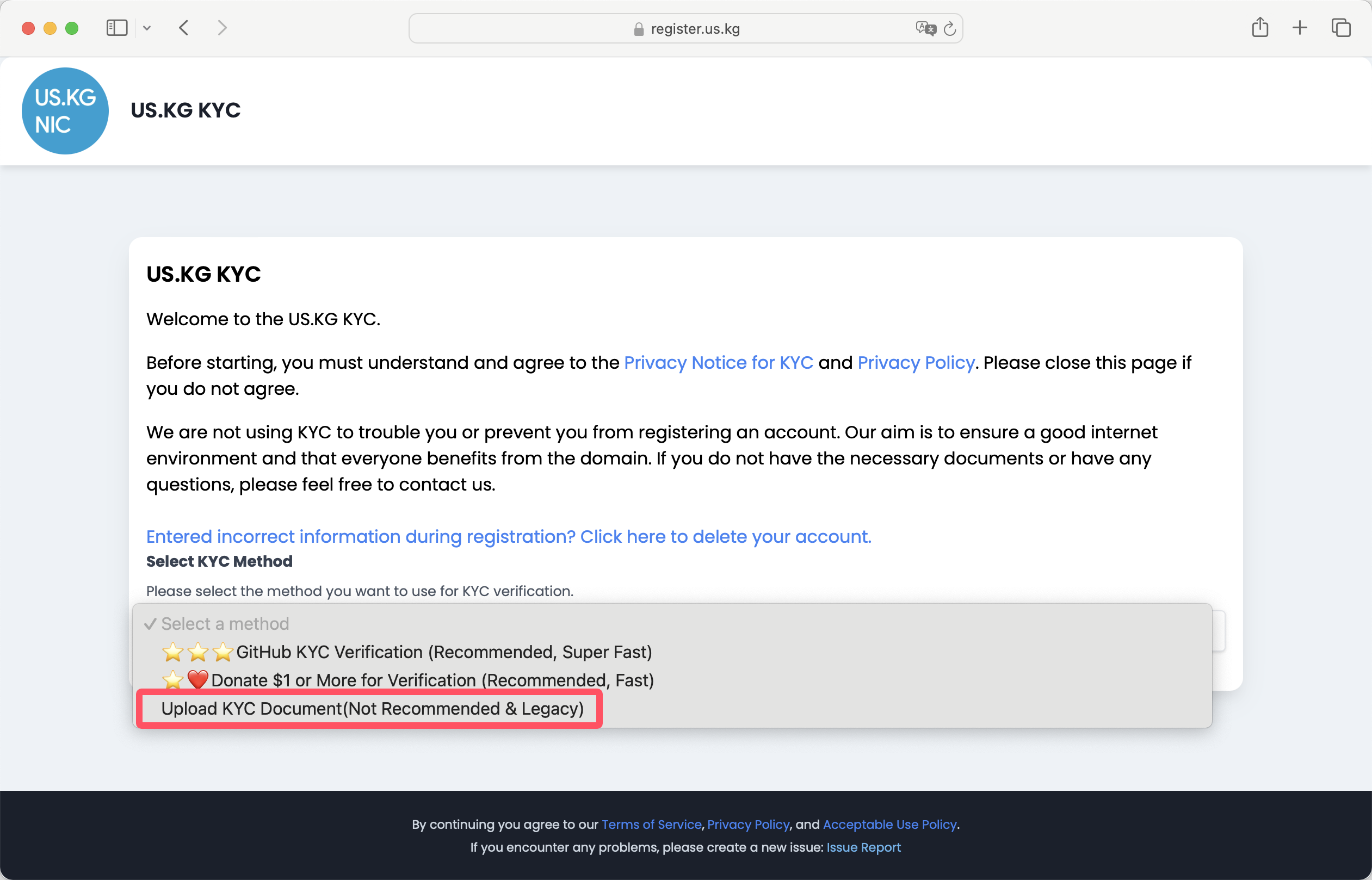Click the delete your account link

click(509, 537)
